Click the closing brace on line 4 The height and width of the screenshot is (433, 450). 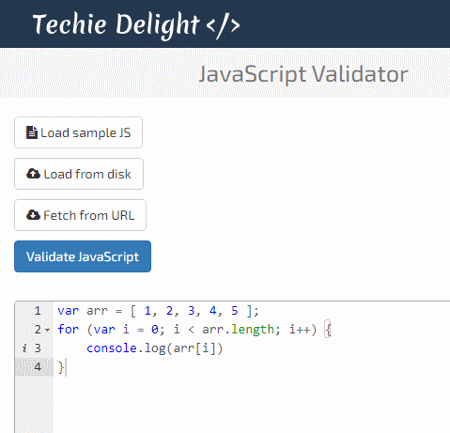pos(61,367)
